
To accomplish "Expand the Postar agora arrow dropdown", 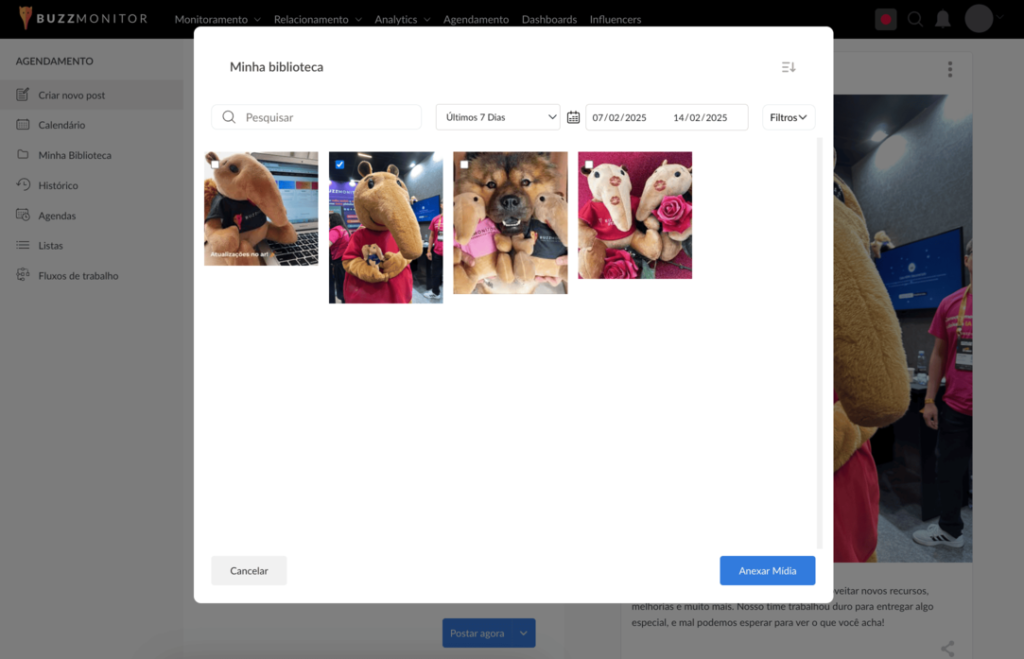I will [523, 633].
